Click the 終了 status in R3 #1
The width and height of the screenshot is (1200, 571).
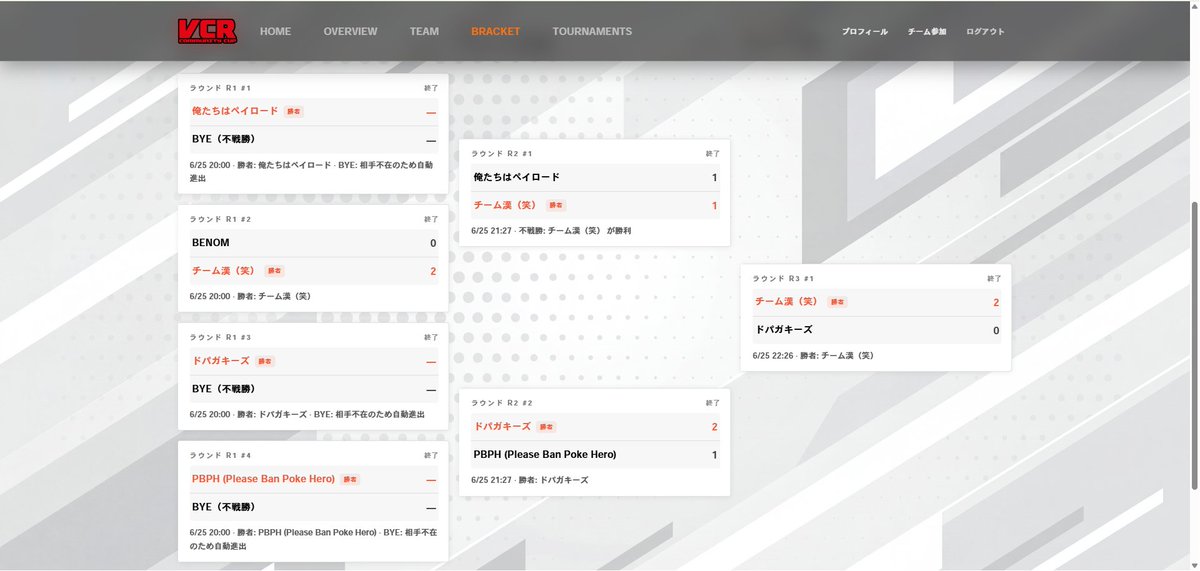994,279
